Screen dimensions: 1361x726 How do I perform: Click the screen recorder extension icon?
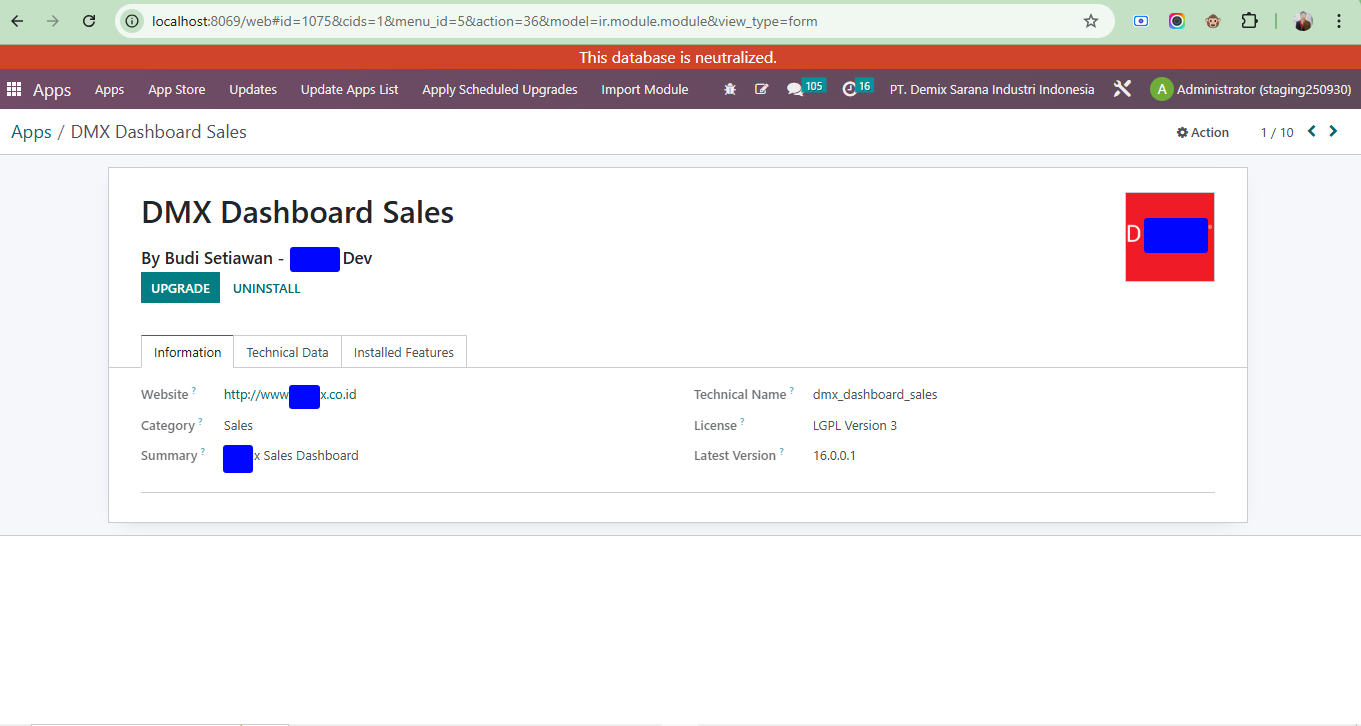click(1141, 20)
